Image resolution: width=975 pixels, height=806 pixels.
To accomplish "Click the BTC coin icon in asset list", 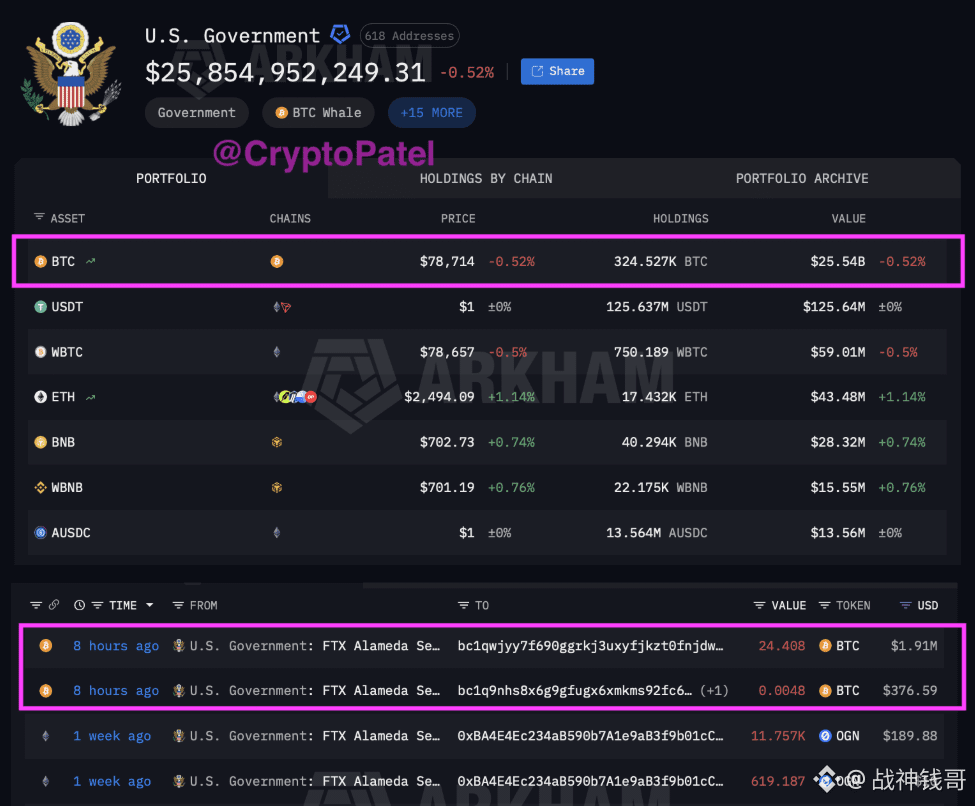I will [x=40, y=261].
